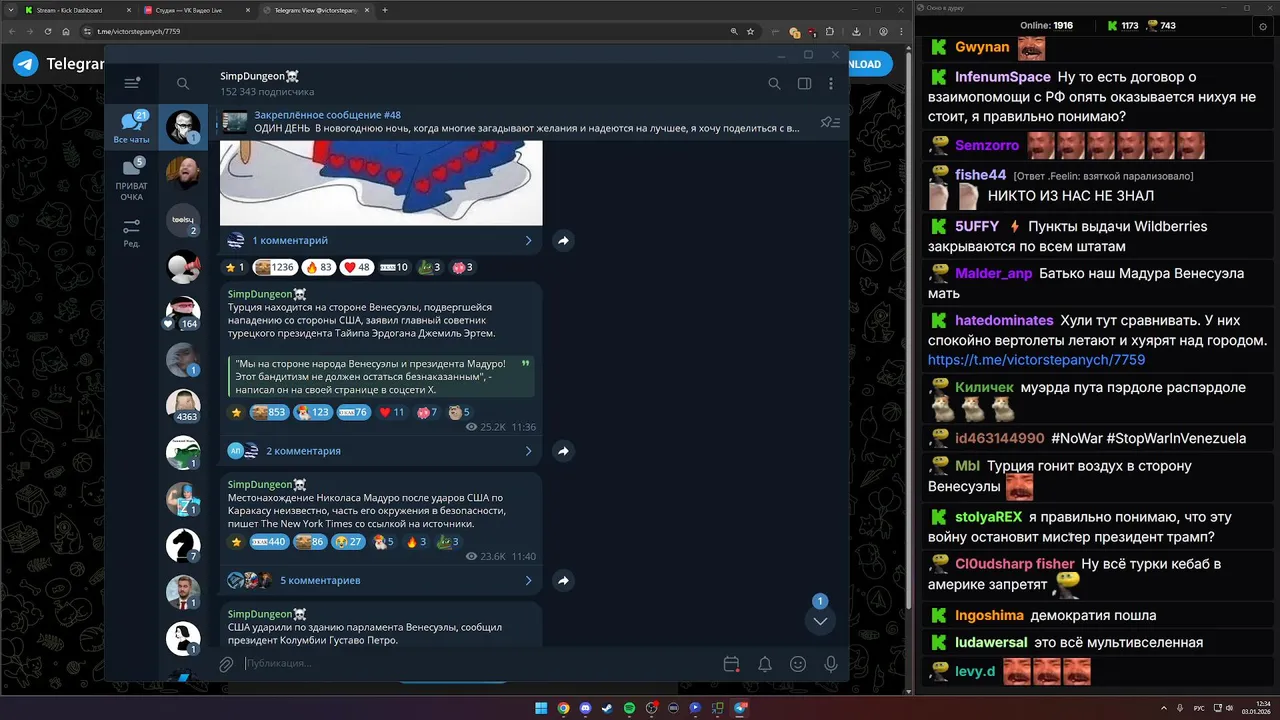Expand the 1 комментарий chevron arrow
1280x720 pixels.
click(x=528, y=240)
